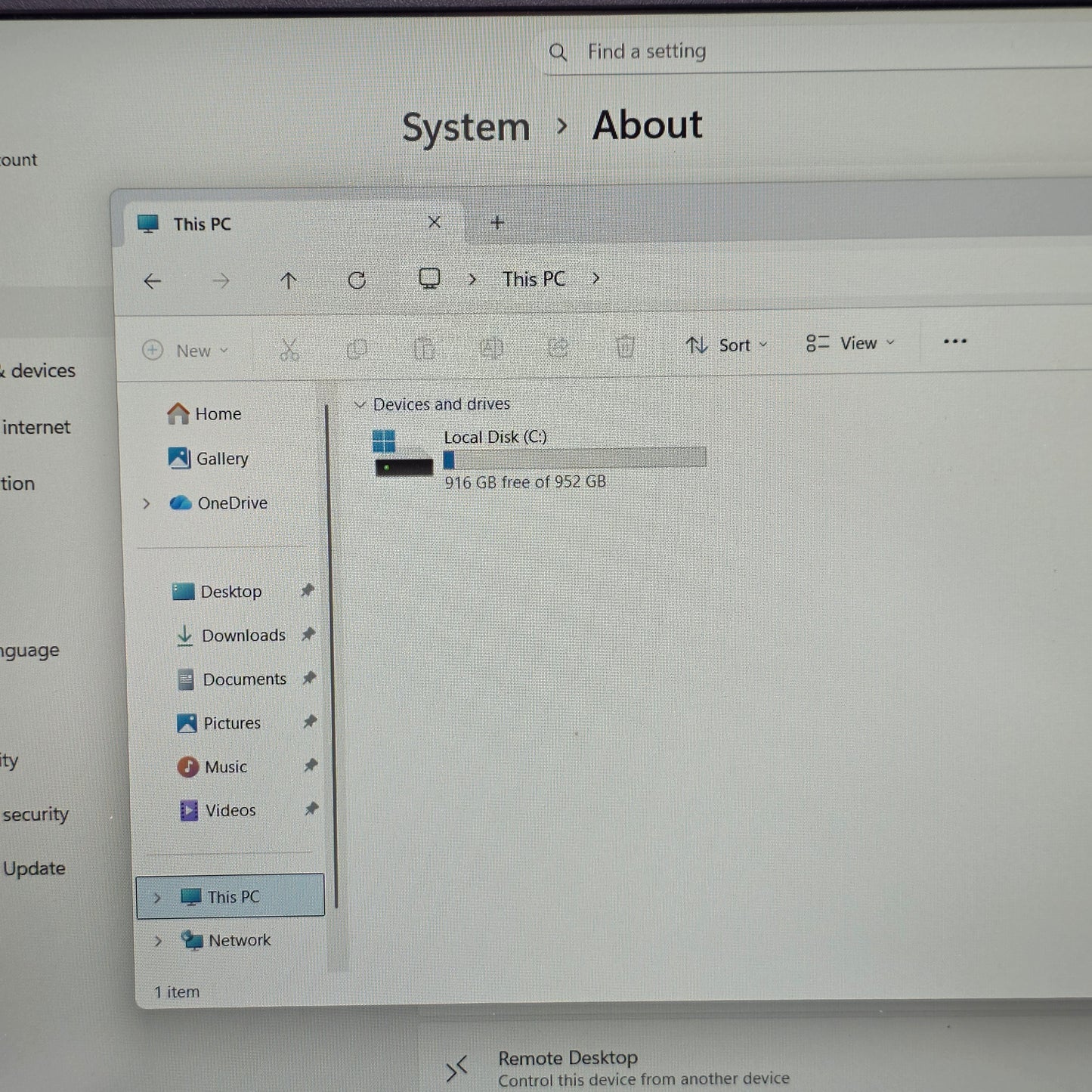Select the Local Disk (C:) drive icon
This screenshot has width=1092, height=1092.
[402, 453]
